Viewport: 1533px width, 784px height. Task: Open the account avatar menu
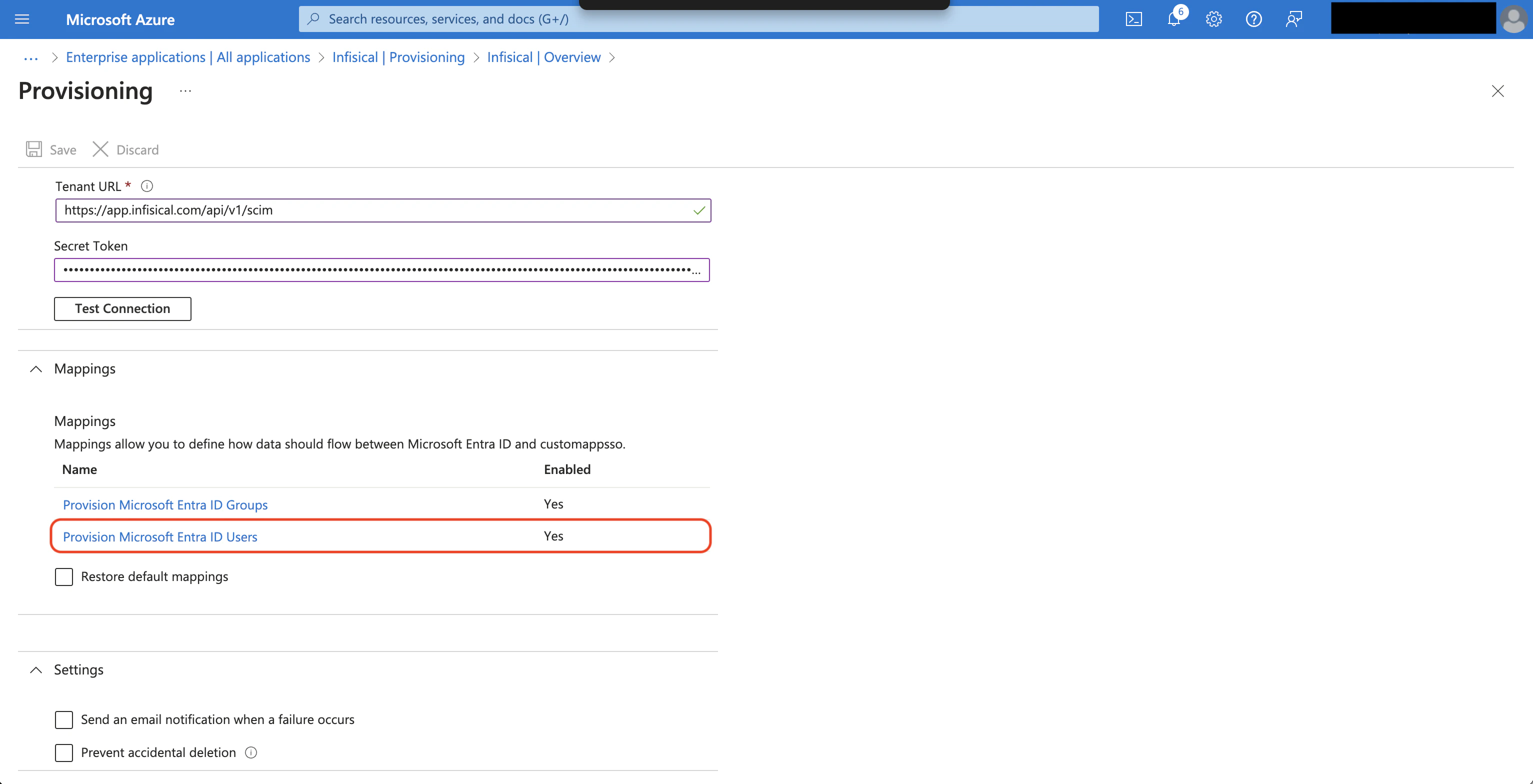[x=1513, y=19]
